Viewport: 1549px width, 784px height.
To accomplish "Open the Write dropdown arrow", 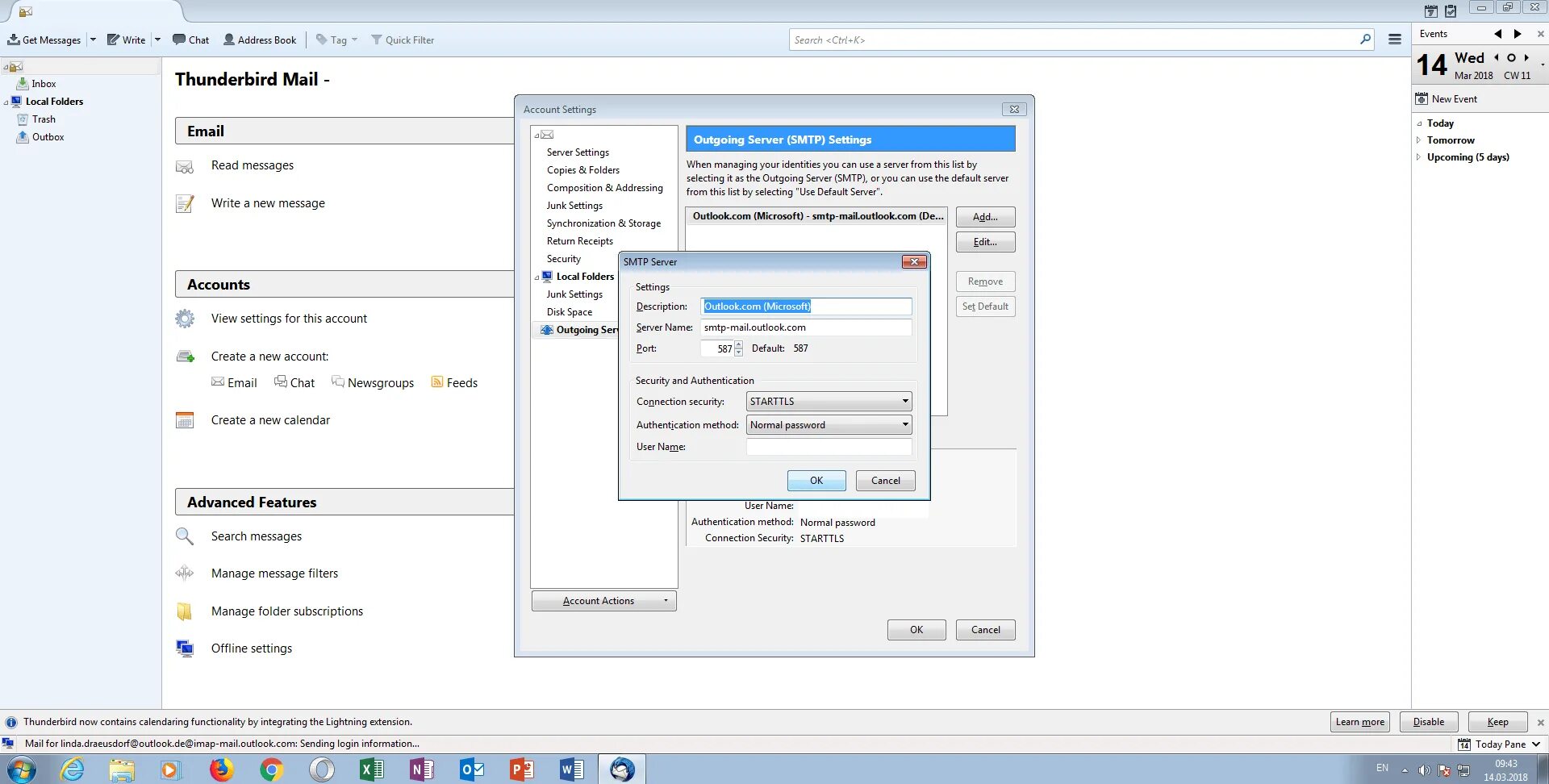I will click(157, 40).
